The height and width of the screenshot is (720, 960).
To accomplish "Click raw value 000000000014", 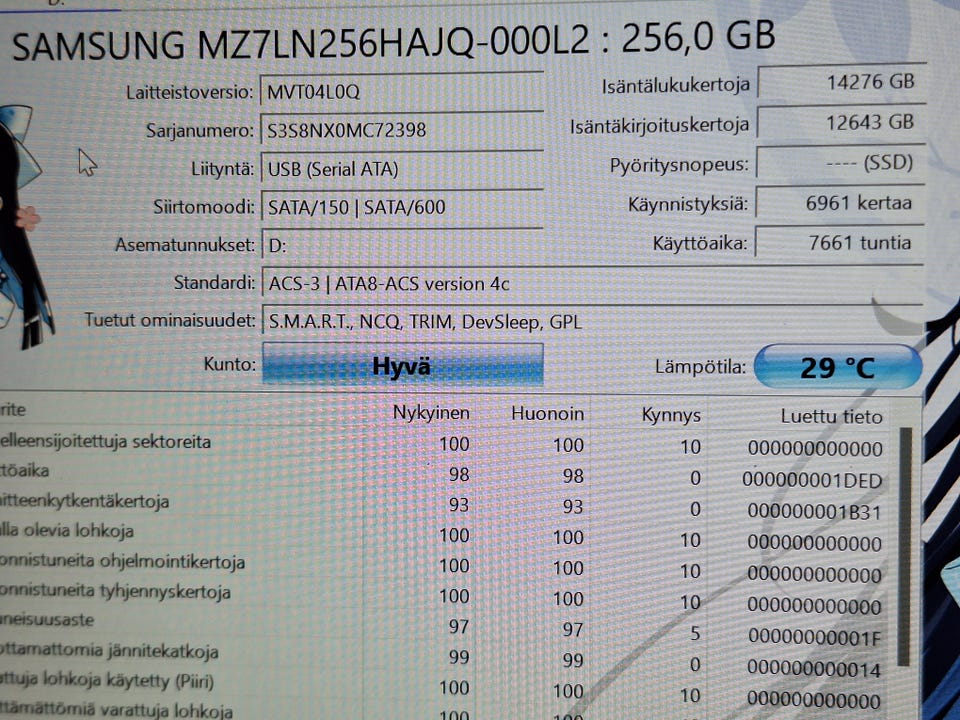I will [x=814, y=669].
